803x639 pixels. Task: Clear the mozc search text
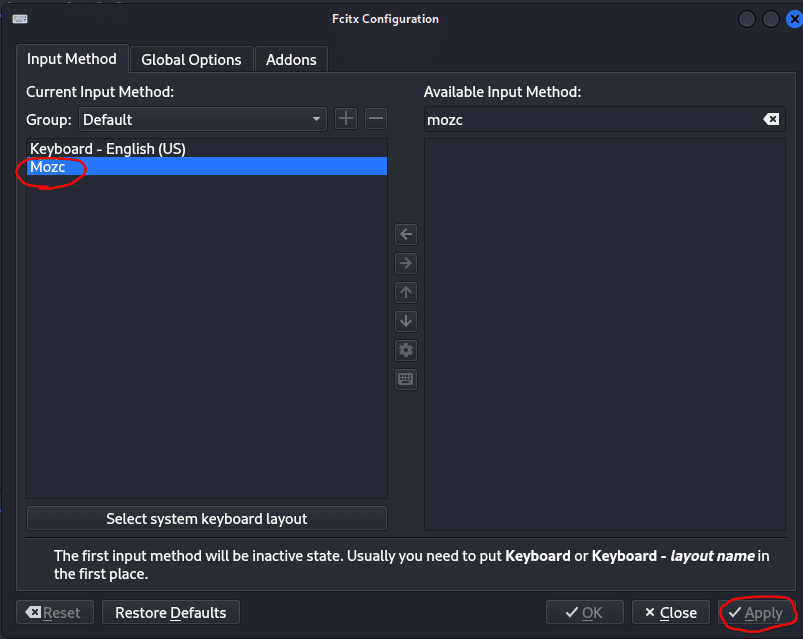[771, 120]
